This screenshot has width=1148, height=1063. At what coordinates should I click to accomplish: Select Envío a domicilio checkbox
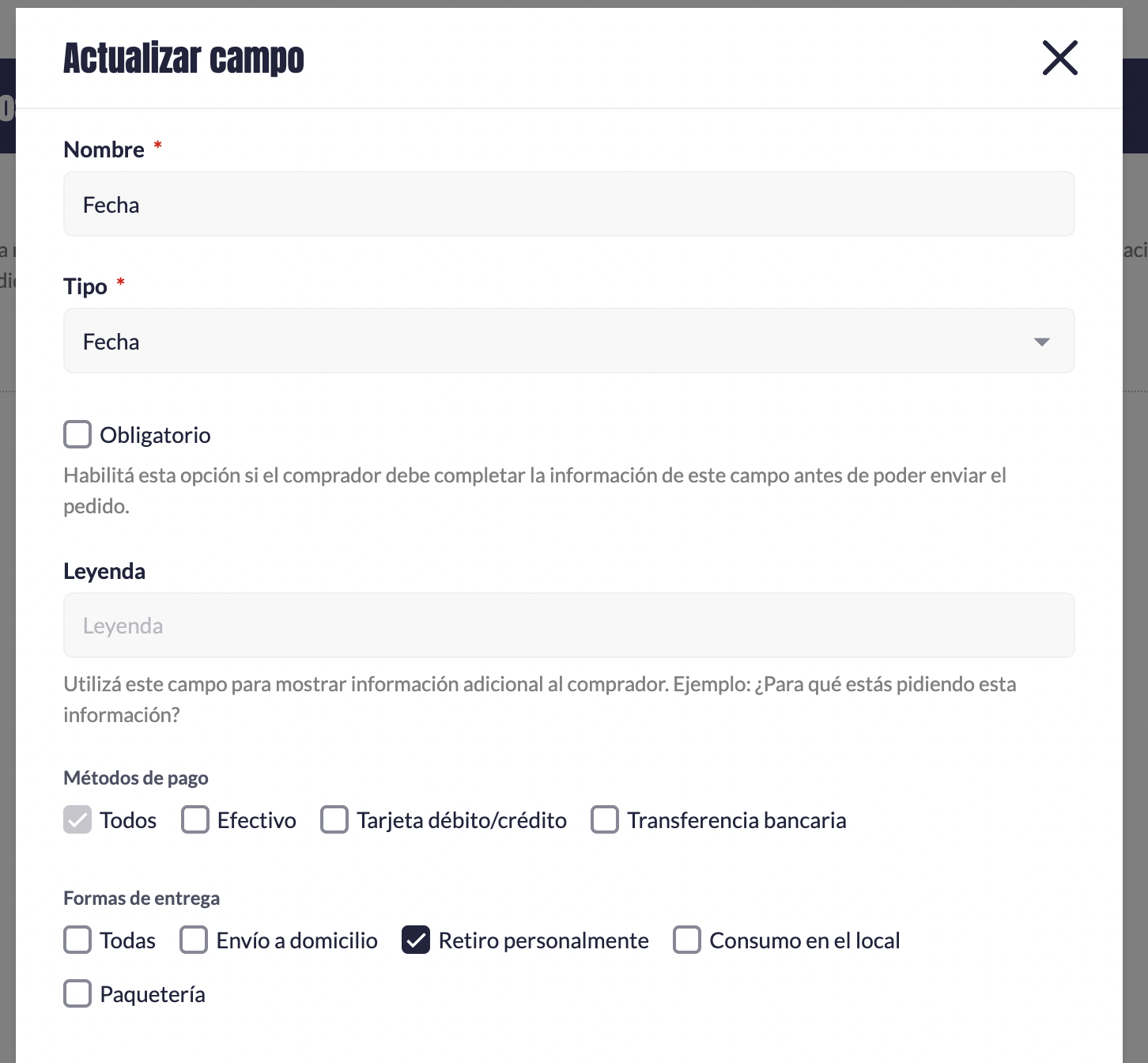(194, 940)
